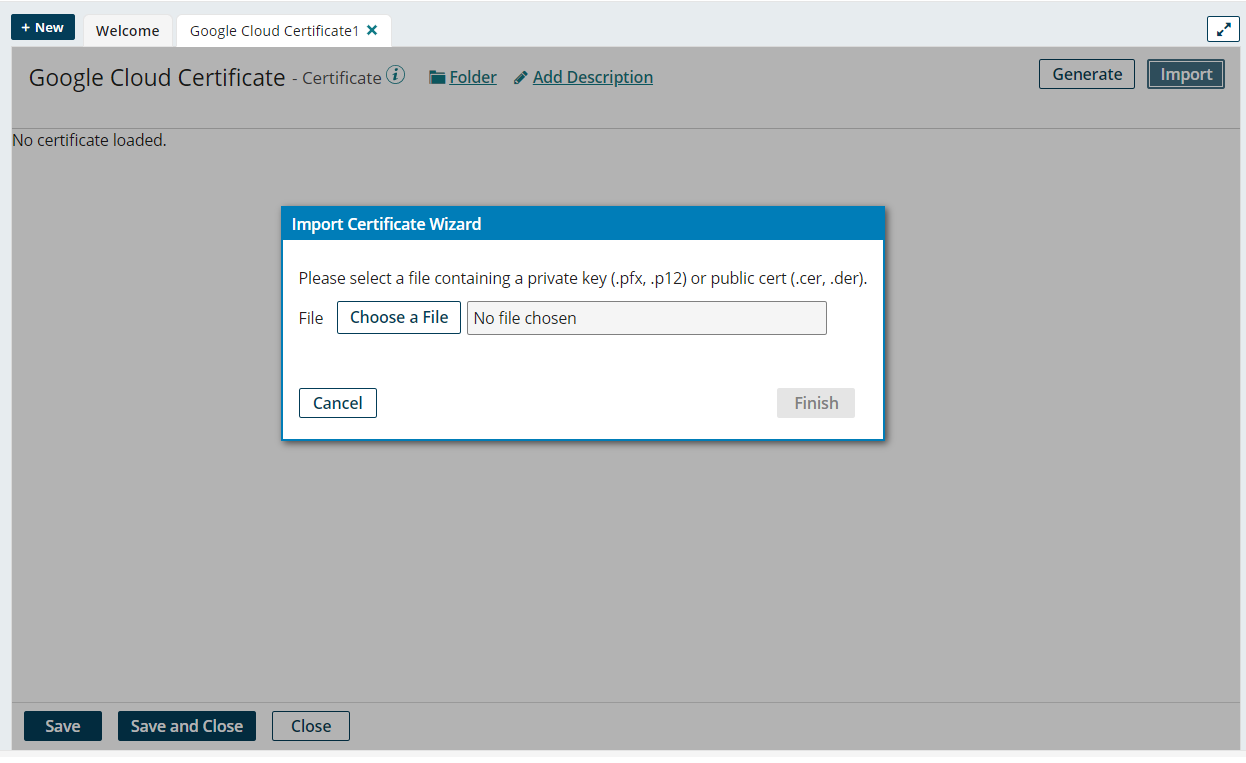Switch to the Welcome tab

click(127, 31)
